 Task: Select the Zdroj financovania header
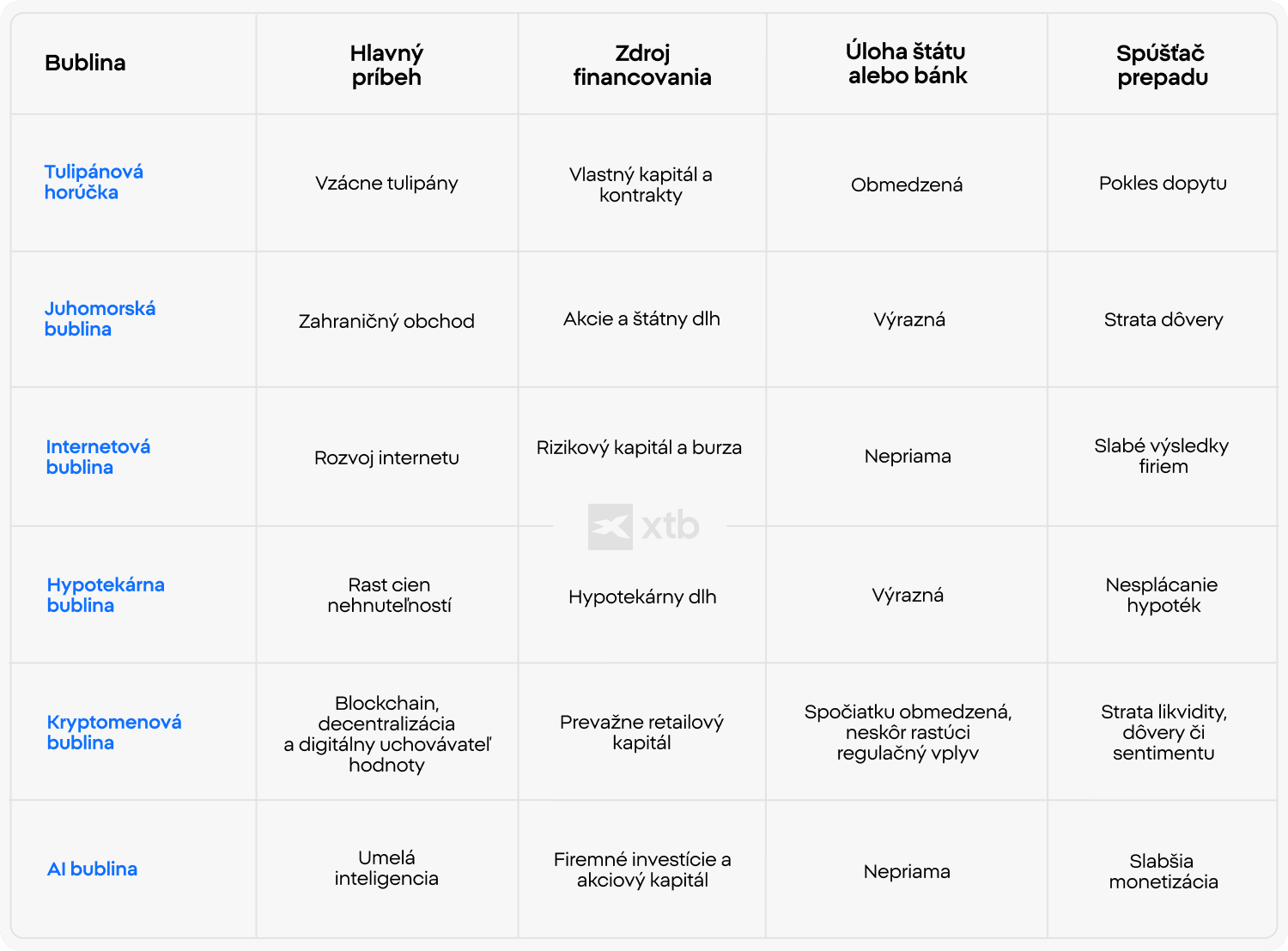642,65
